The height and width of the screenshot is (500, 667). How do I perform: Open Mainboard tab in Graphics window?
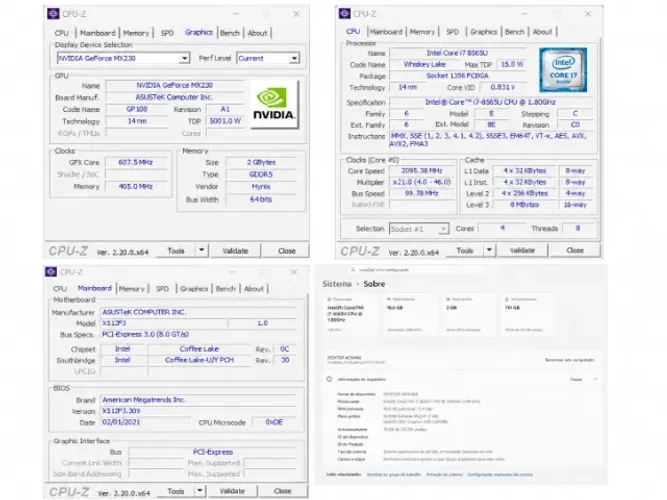(x=98, y=33)
